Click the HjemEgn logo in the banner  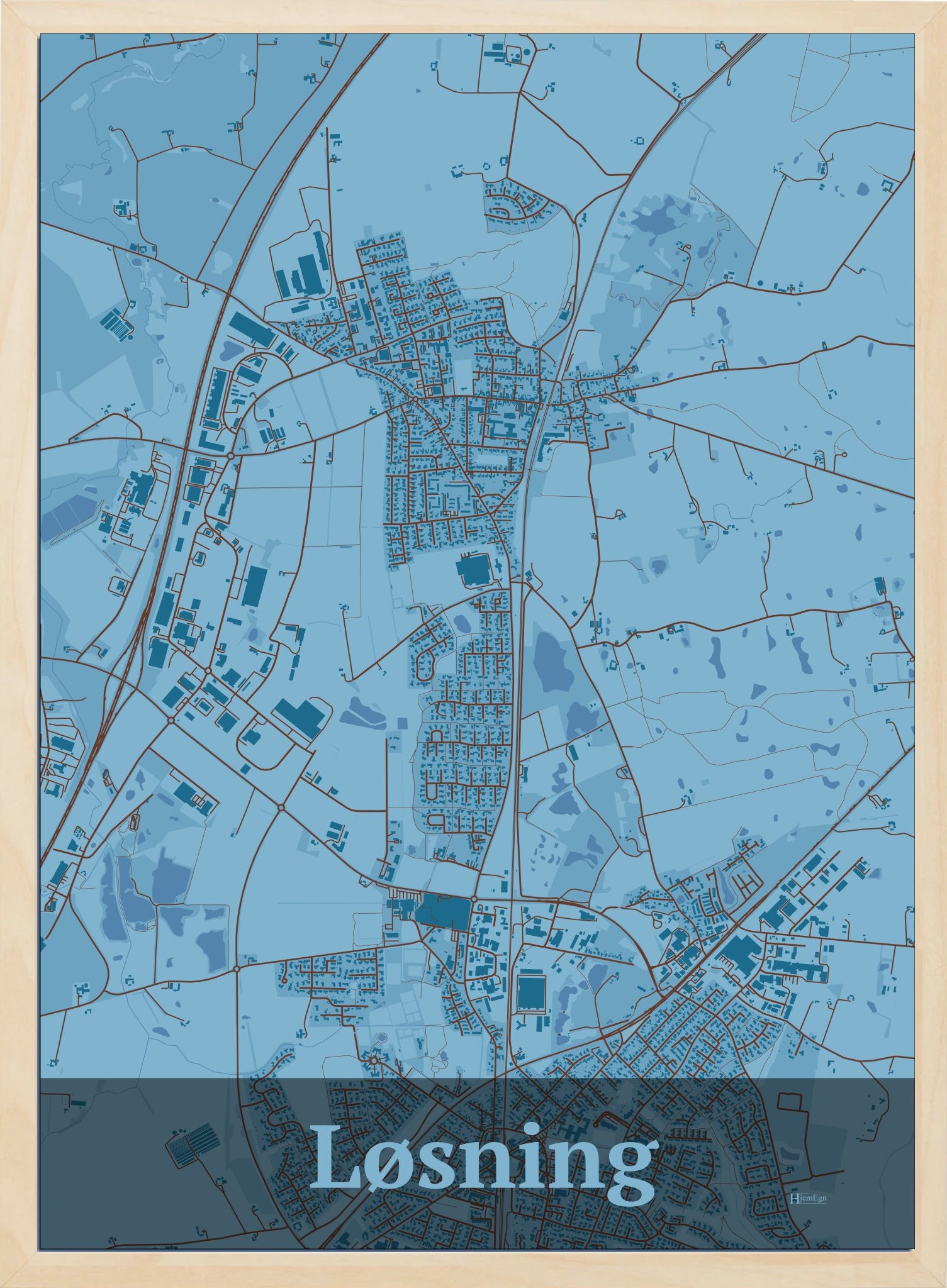[808, 1198]
